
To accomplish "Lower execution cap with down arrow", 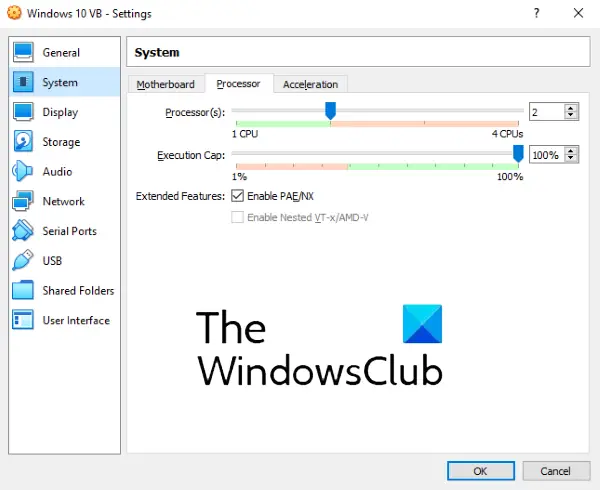I will [x=571, y=158].
